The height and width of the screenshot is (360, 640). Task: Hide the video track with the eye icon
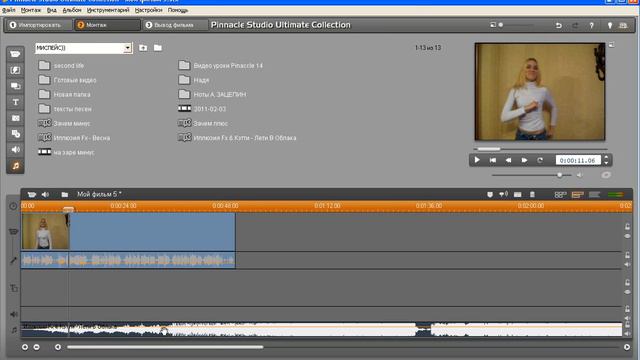point(627,236)
